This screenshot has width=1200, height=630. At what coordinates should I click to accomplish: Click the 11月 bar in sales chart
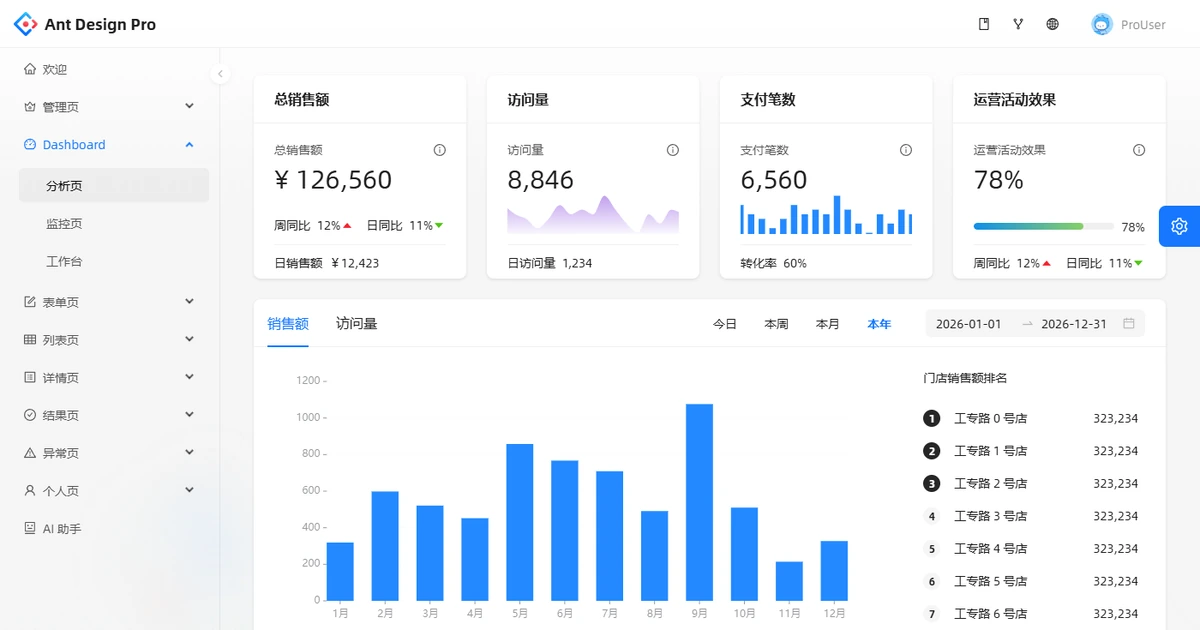[x=789, y=581]
